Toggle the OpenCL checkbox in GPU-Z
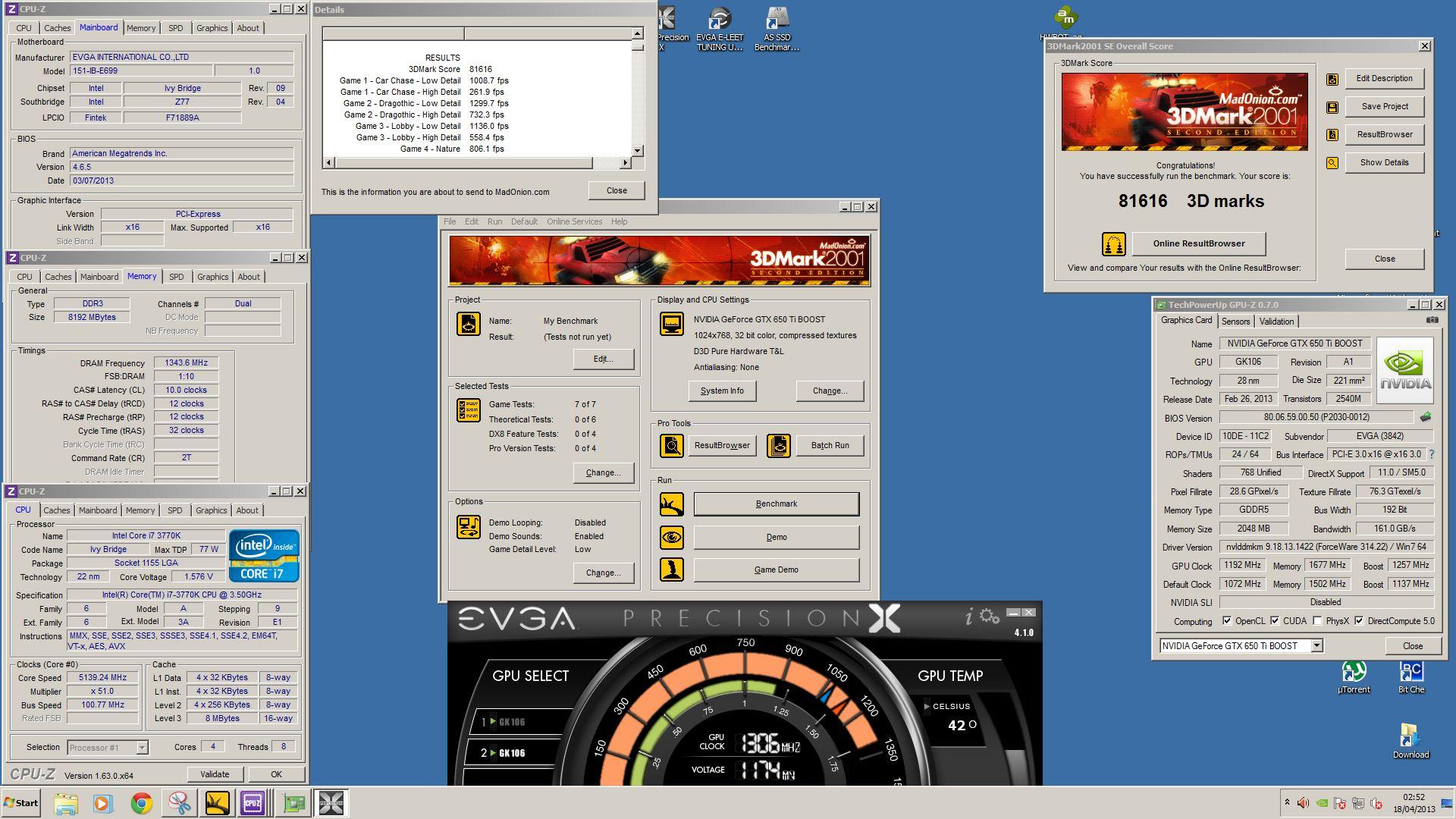1456x819 pixels. [1227, 621]
